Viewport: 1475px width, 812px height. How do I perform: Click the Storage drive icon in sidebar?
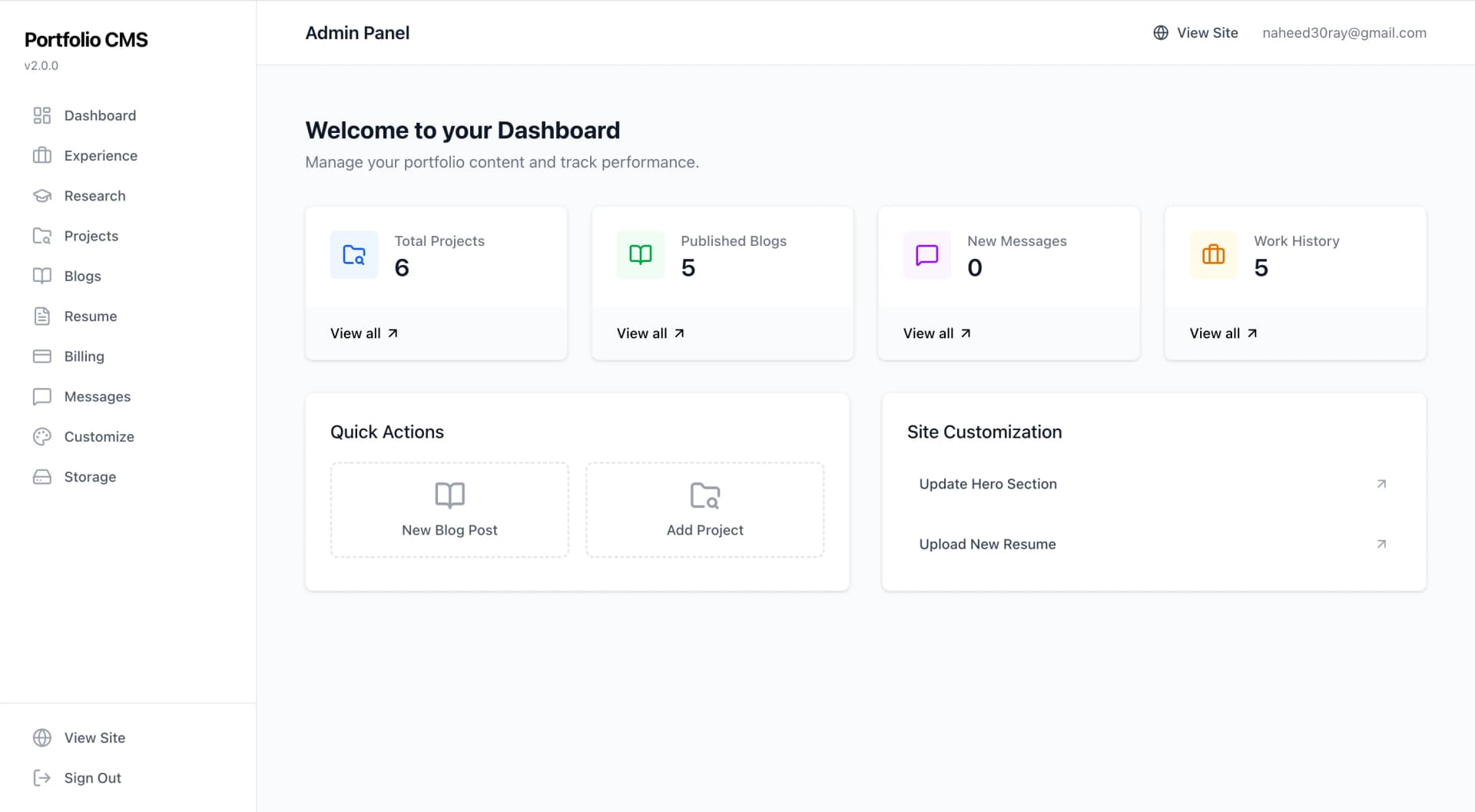[42, 476]
